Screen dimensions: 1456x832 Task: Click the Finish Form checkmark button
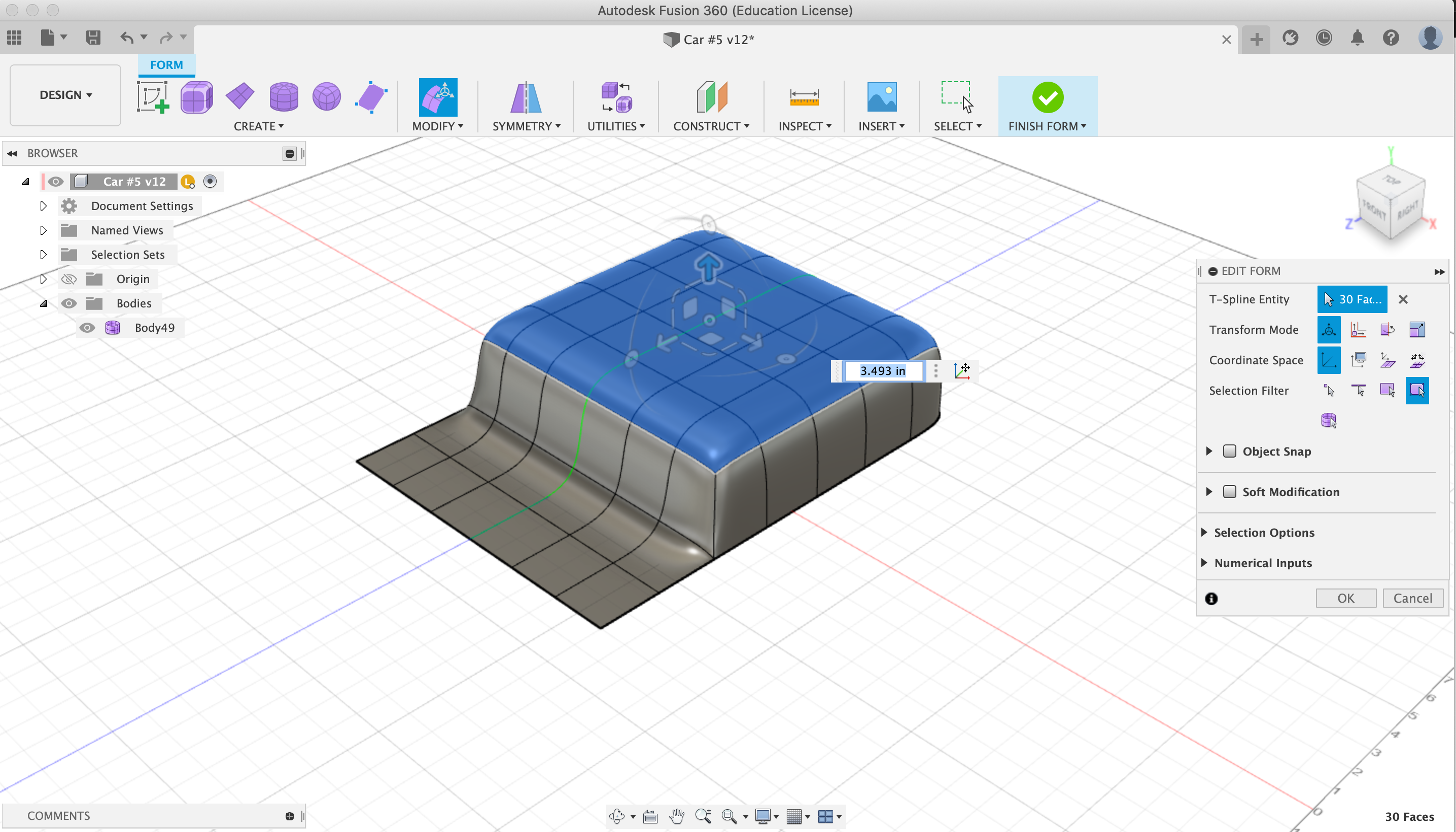[x=1047, y=96]
